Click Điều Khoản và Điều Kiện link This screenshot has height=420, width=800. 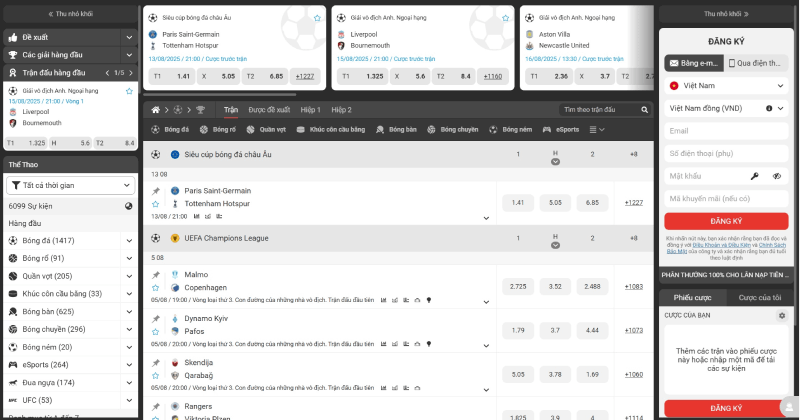[x=721, y=245]
